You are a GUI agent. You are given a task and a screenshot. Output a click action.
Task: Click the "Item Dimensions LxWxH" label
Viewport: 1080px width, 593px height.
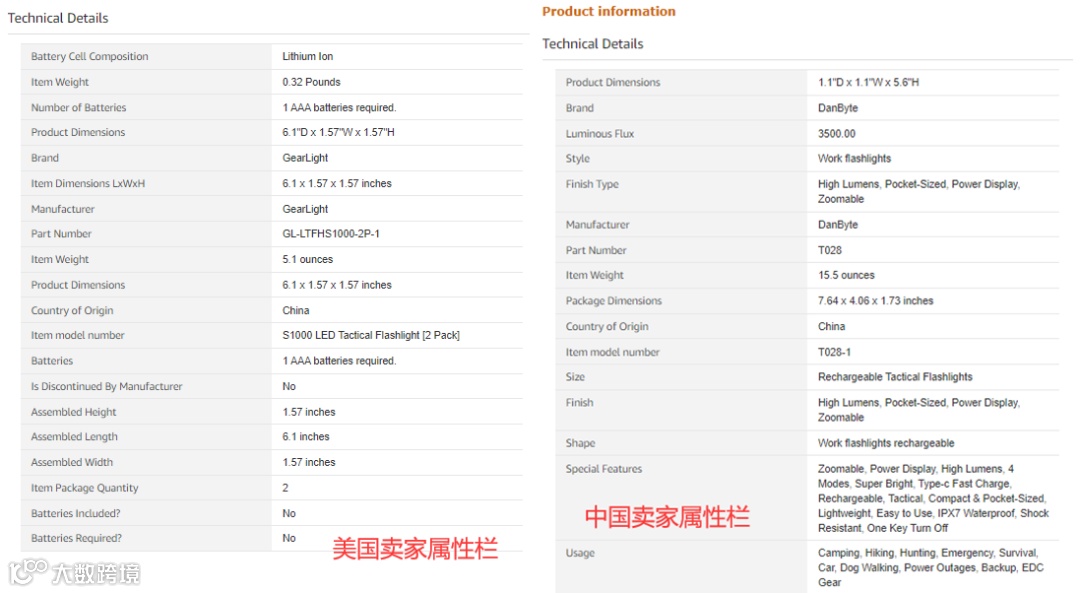pyautogui.click(x=87, y=183)
